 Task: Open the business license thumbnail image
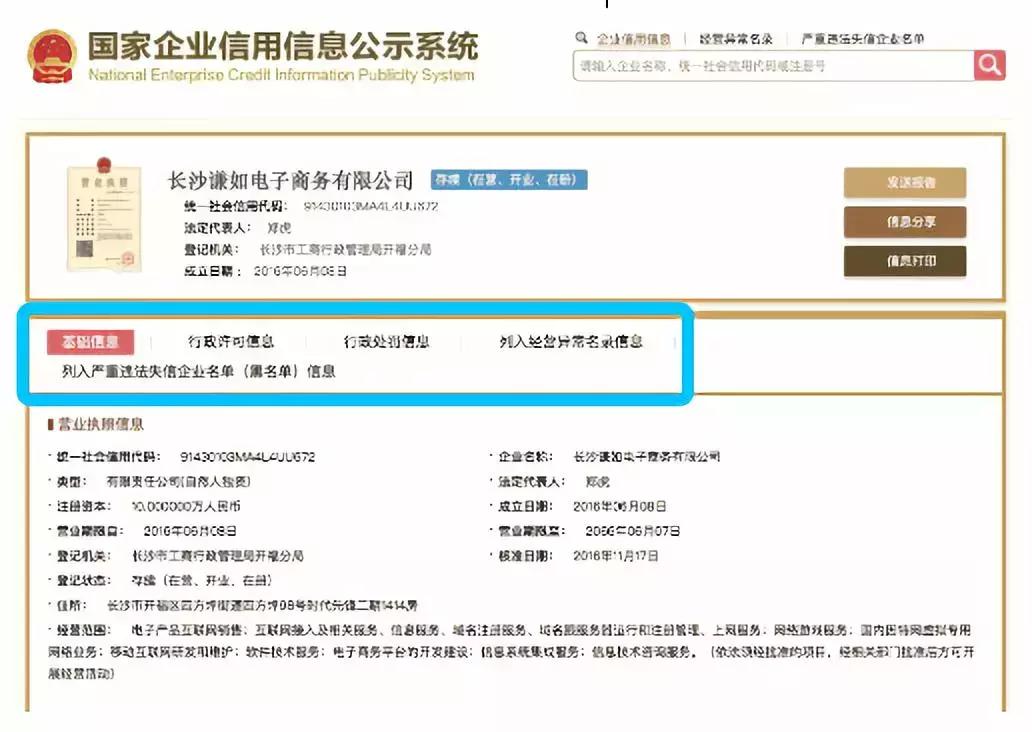pyautogui.click(x=105, y=214)
